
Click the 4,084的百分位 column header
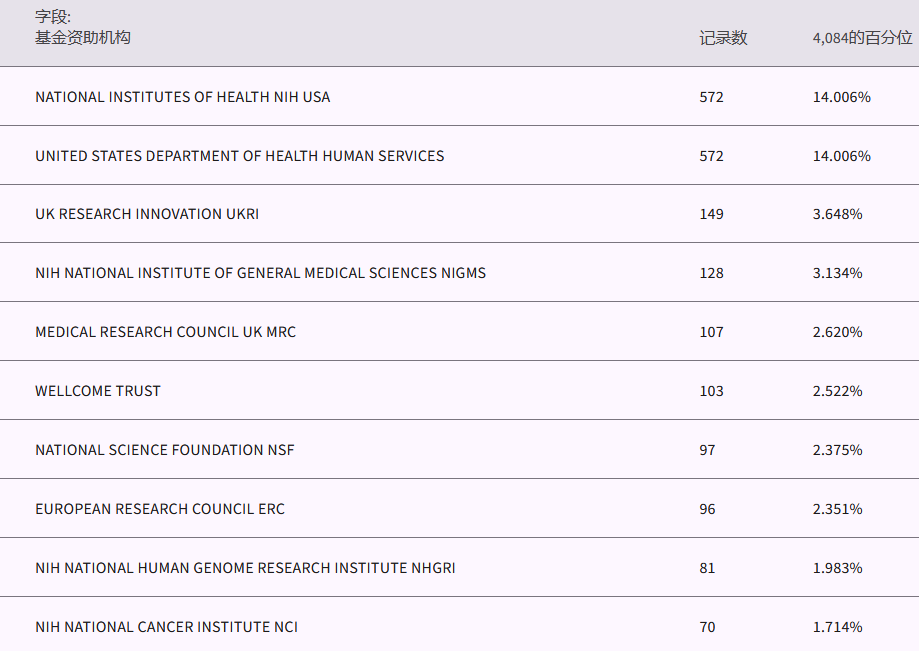click(x=862, y=38)
